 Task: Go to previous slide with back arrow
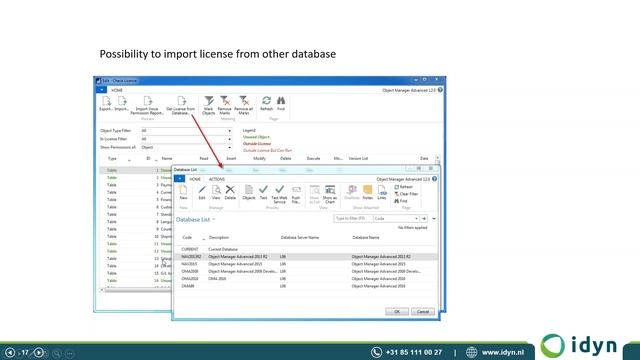pos(10,352)
